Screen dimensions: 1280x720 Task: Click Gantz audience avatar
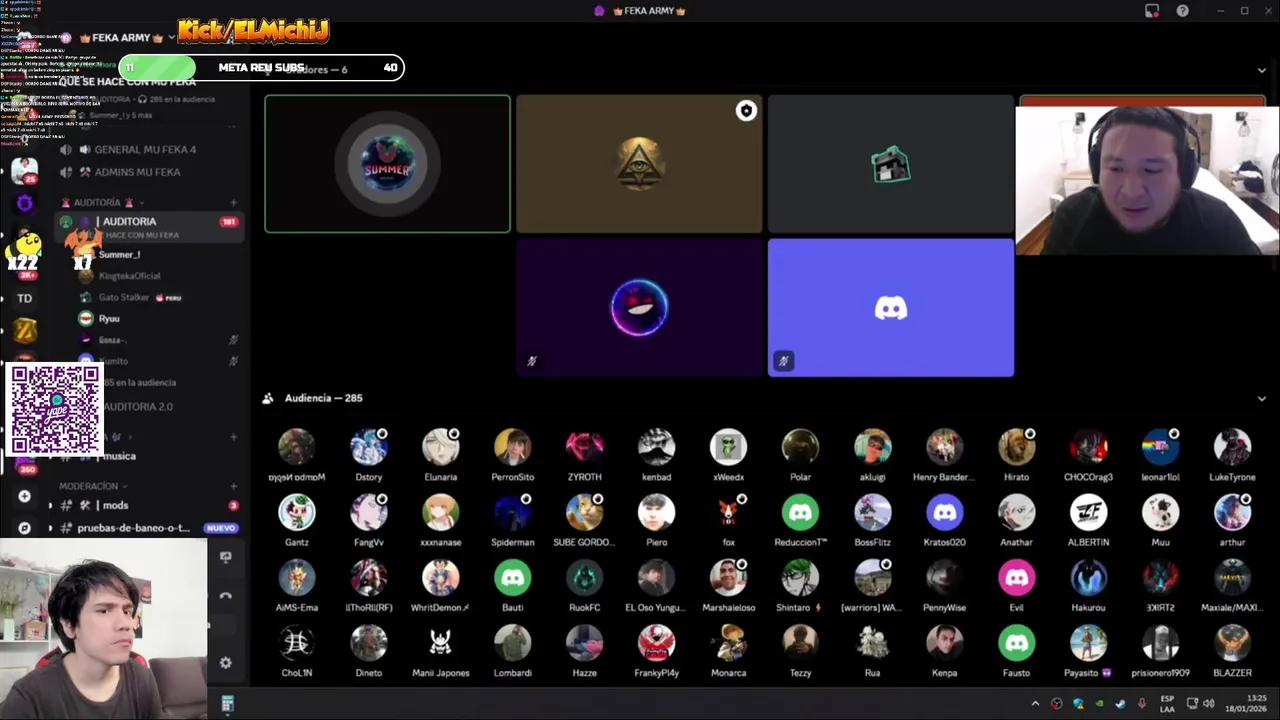tap(296, 513)
